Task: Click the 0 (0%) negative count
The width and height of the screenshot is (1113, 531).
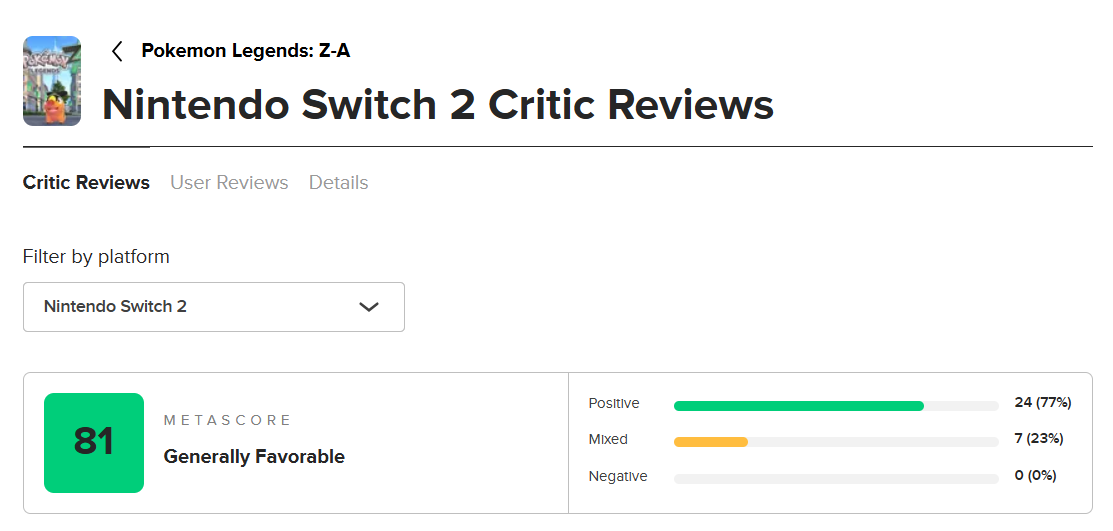Action: point(1036,476)
